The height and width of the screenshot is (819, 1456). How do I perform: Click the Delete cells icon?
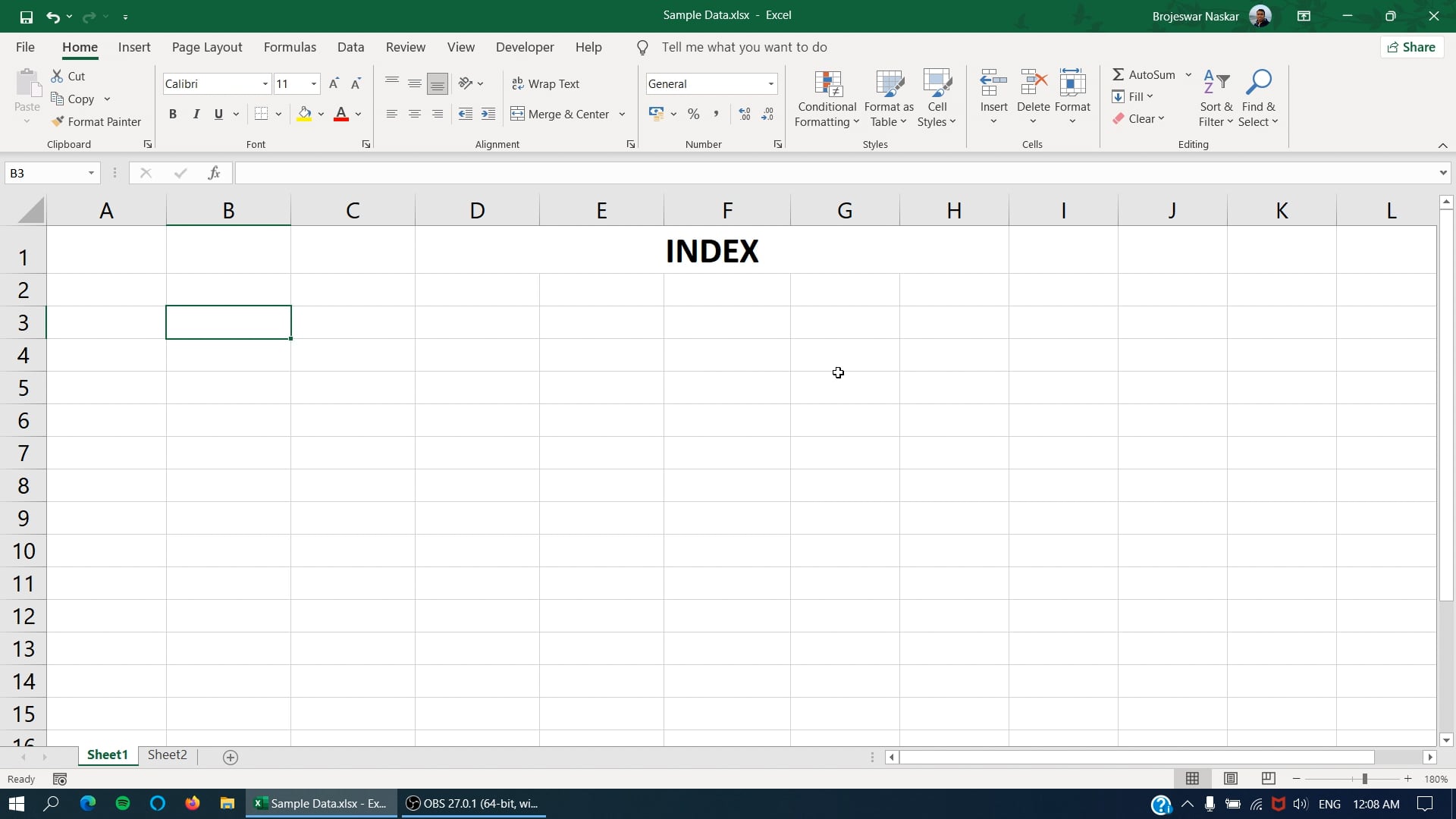click(x=1033, y=82)
